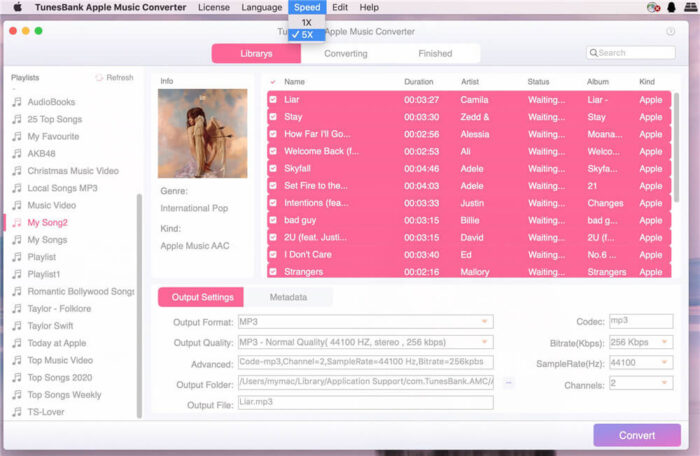Image resolution: width=700 pixels, height=456 pixels.
Task: Click the music note icon beside TS-Lover
Action: [16, 411]
